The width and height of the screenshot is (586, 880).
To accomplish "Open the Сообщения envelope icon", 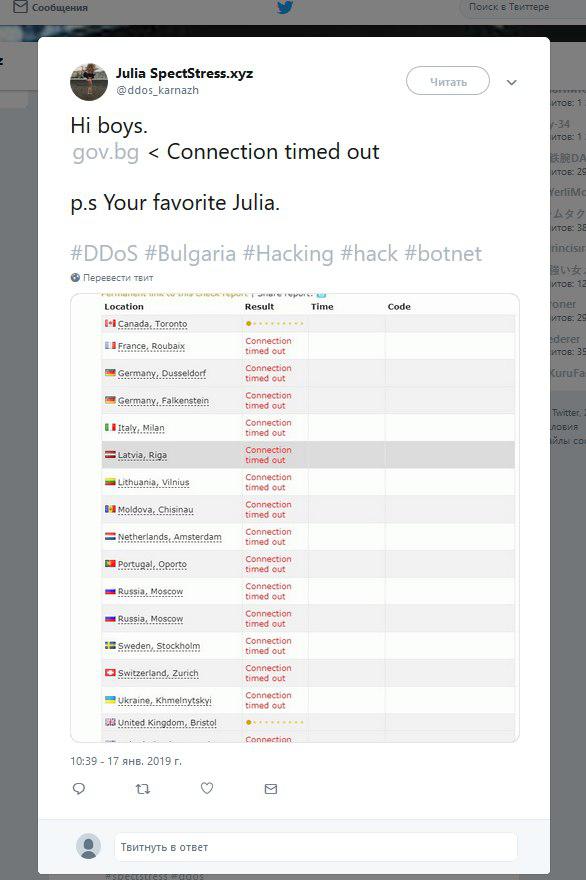I will pos(20,7).
